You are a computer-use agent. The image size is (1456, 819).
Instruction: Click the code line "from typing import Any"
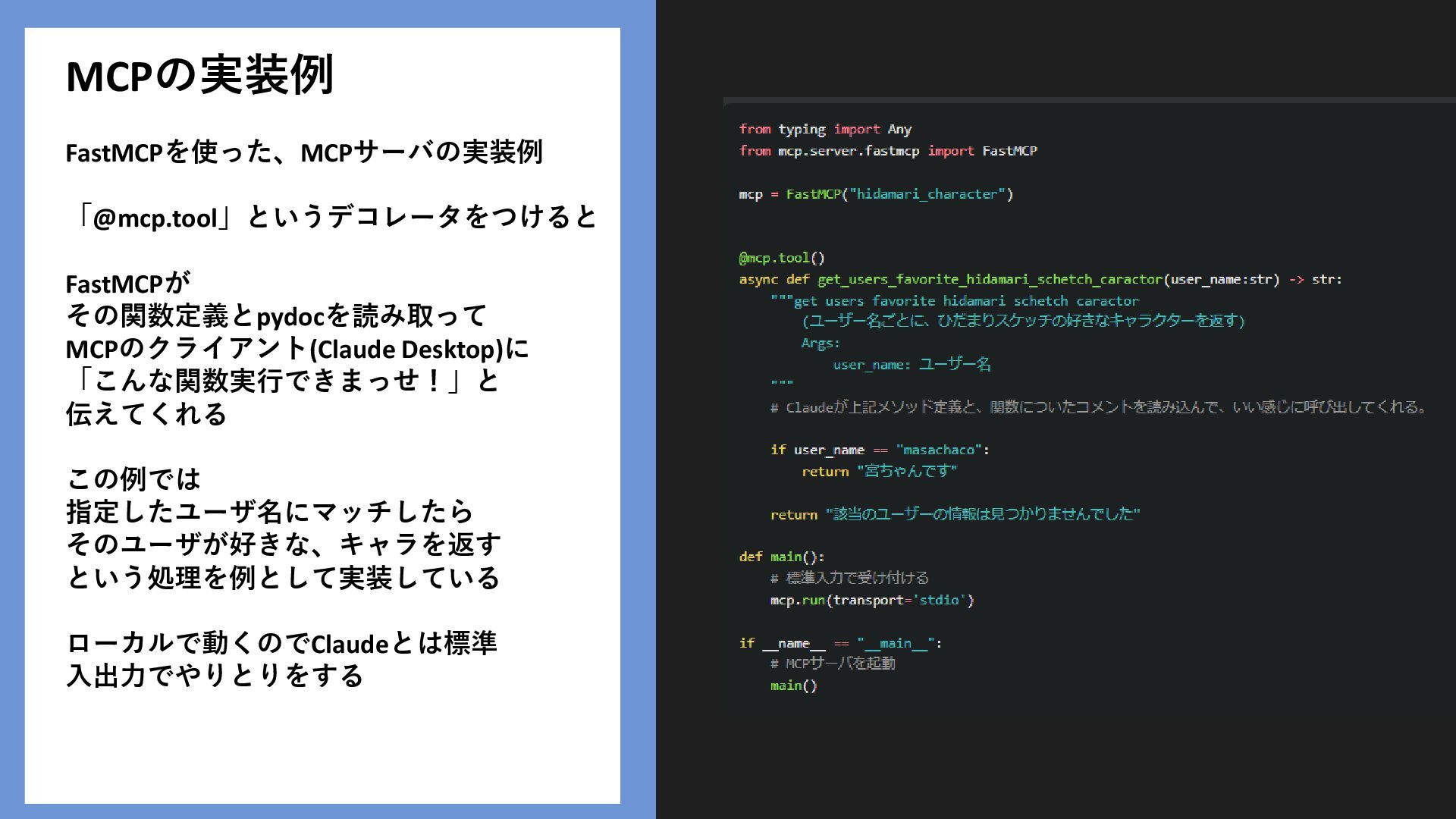click(x=825, y=129)
